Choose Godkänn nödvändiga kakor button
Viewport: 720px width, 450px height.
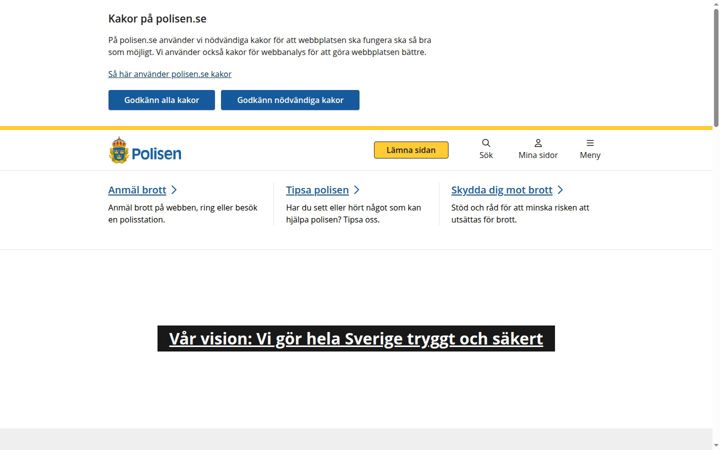click(x=290, y=100)
